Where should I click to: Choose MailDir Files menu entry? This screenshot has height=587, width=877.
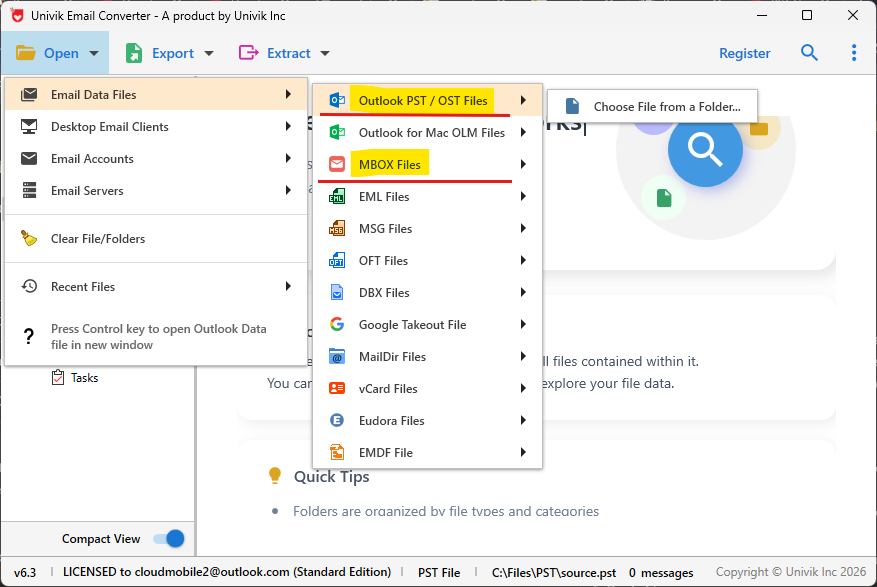[x=428, y=356]
